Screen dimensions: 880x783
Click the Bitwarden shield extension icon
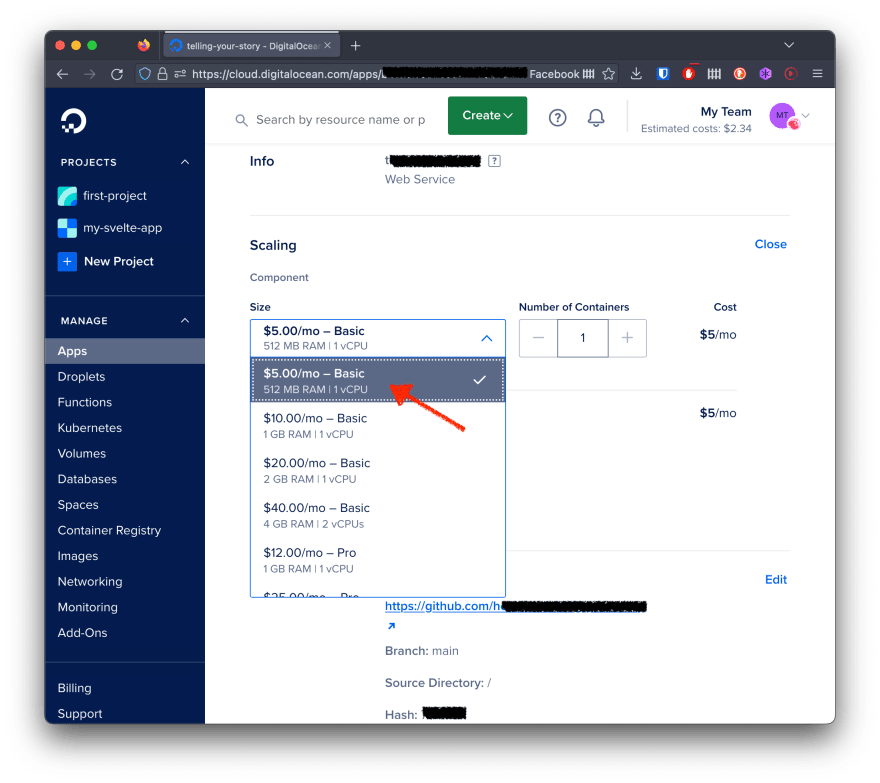[663, 74]
